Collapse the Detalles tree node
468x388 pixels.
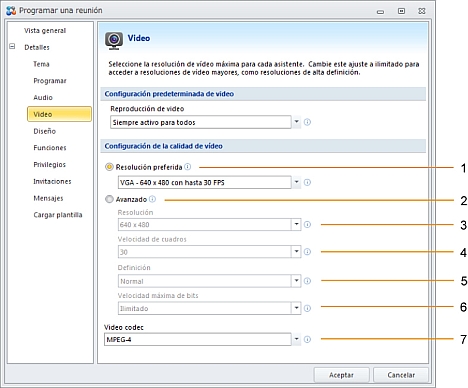(12, 46)
